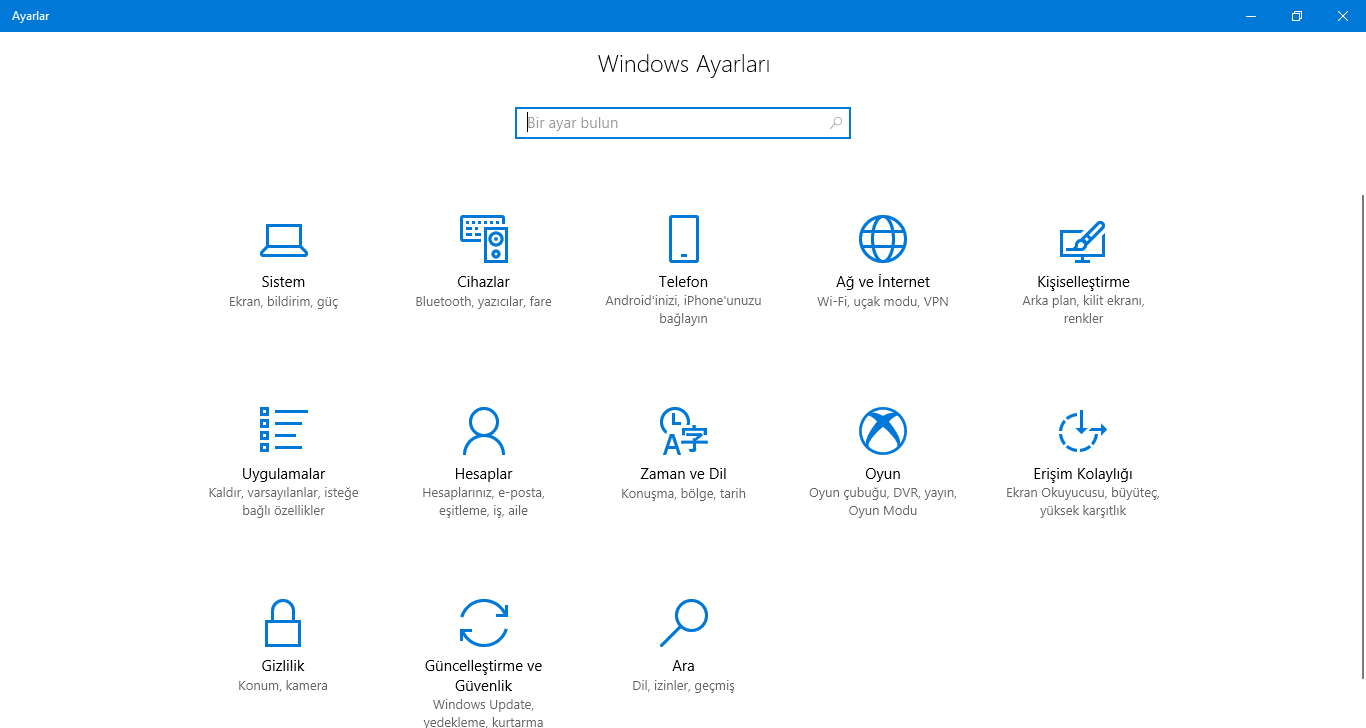Open the Sistem laptop icon
The height and width of the screenshot is (728, 1366).
point(283,239)
